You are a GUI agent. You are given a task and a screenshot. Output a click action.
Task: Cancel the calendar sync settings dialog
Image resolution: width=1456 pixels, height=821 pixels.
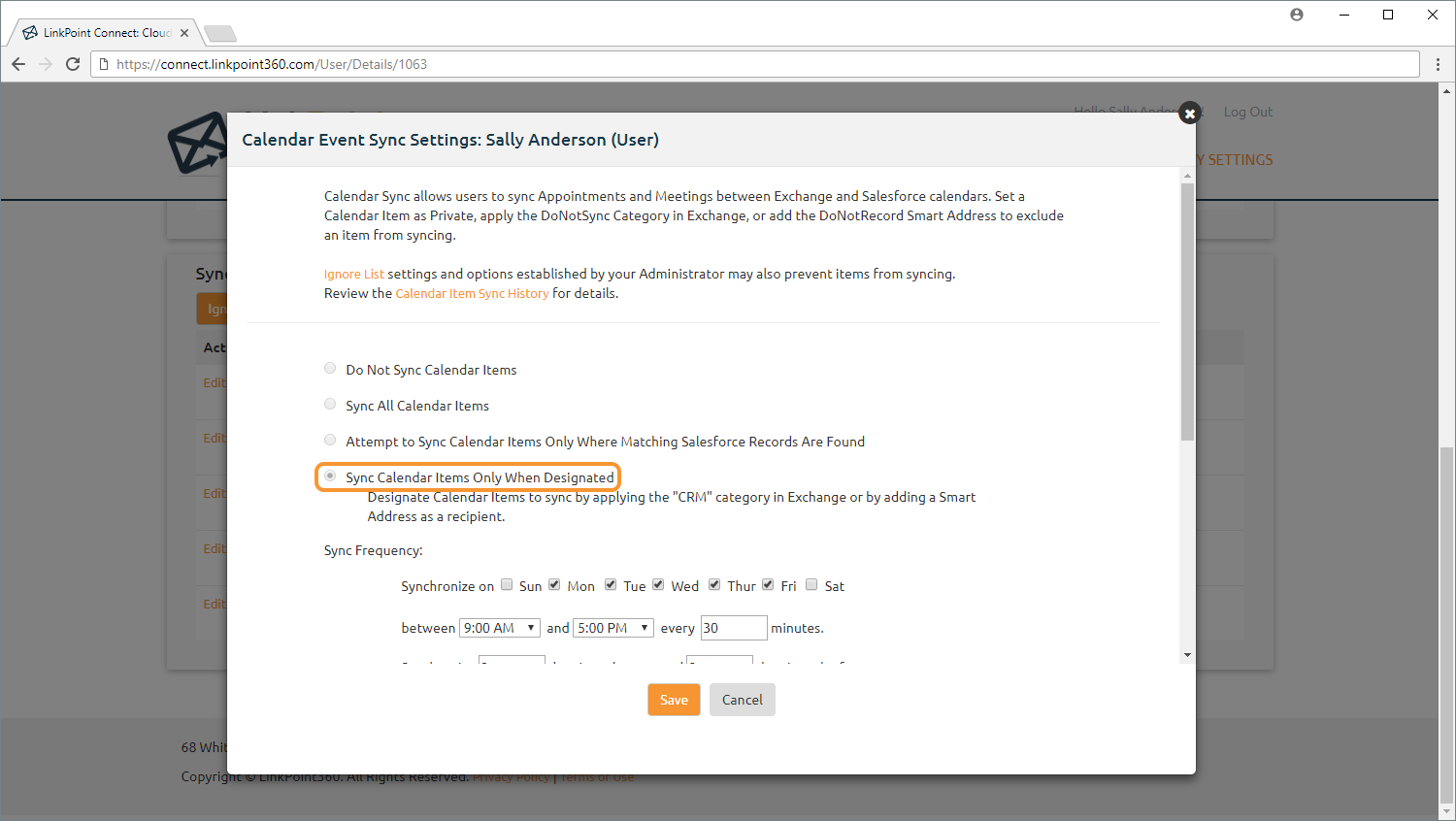[743, 700]
